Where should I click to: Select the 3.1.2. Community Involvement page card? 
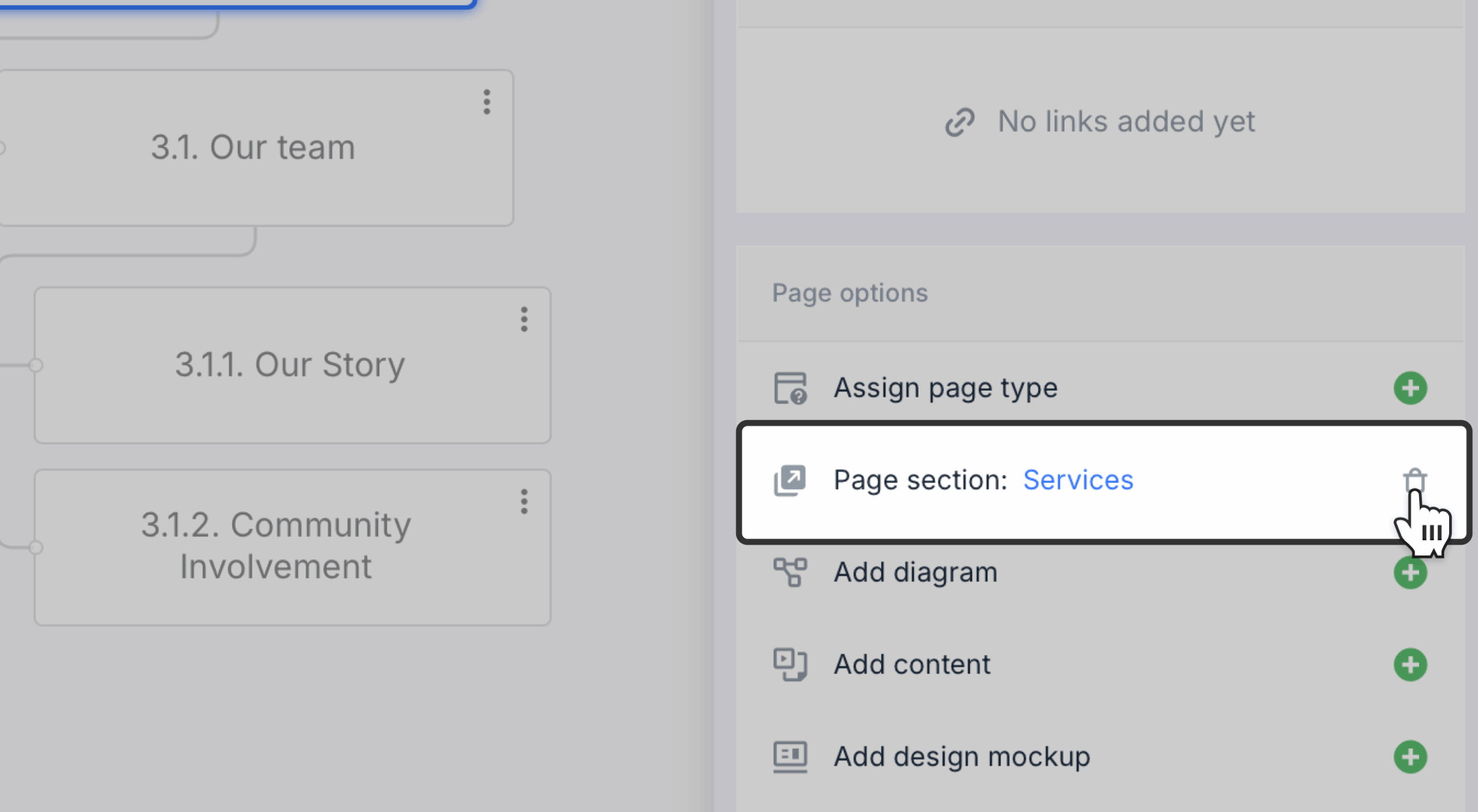[292, 547]
